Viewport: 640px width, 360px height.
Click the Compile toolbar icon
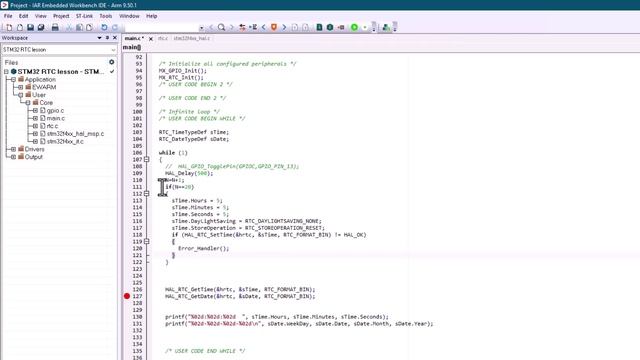pyautogui.click(x=319, y=27)
